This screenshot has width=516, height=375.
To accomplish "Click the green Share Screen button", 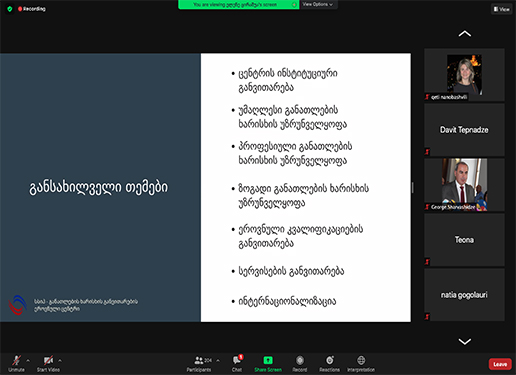I will click(268, 363).
